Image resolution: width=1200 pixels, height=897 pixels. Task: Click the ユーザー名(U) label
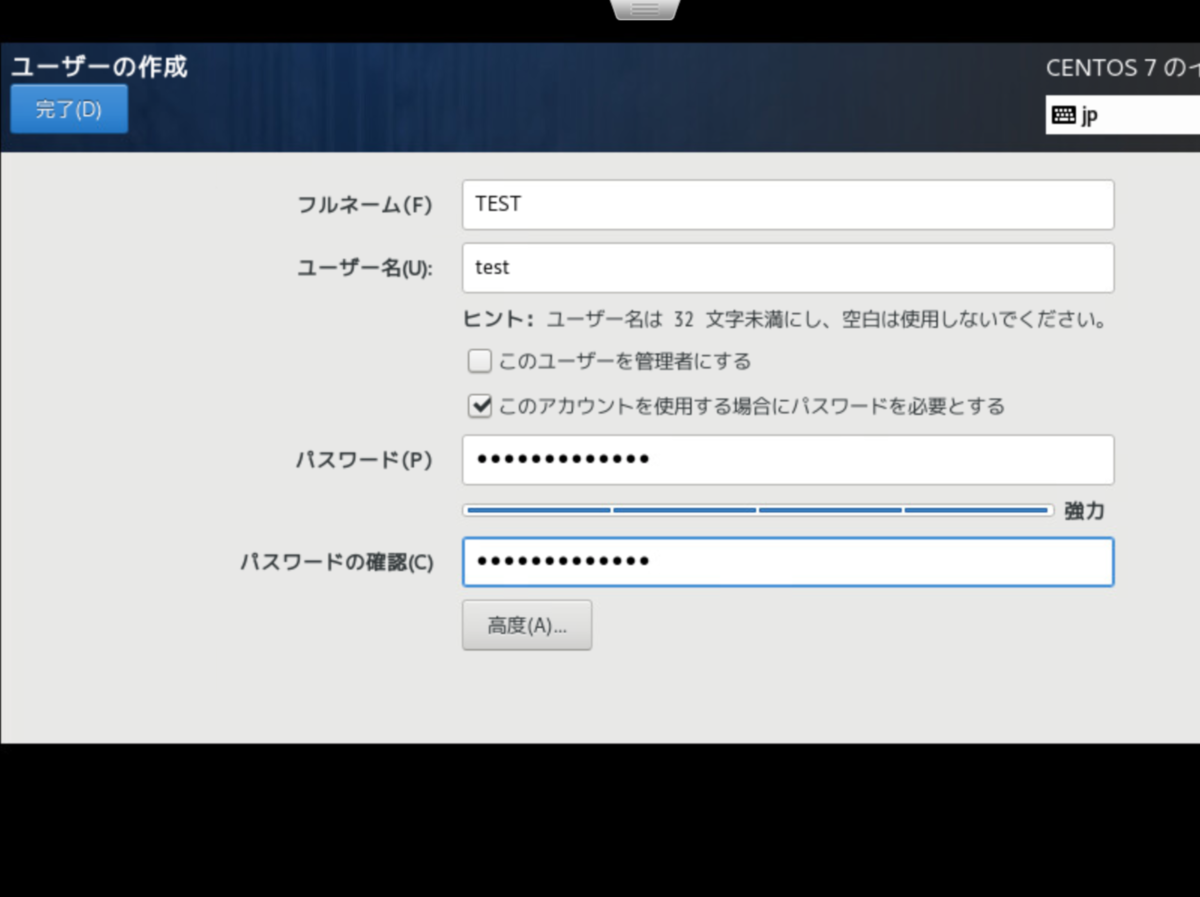[364, 267]
